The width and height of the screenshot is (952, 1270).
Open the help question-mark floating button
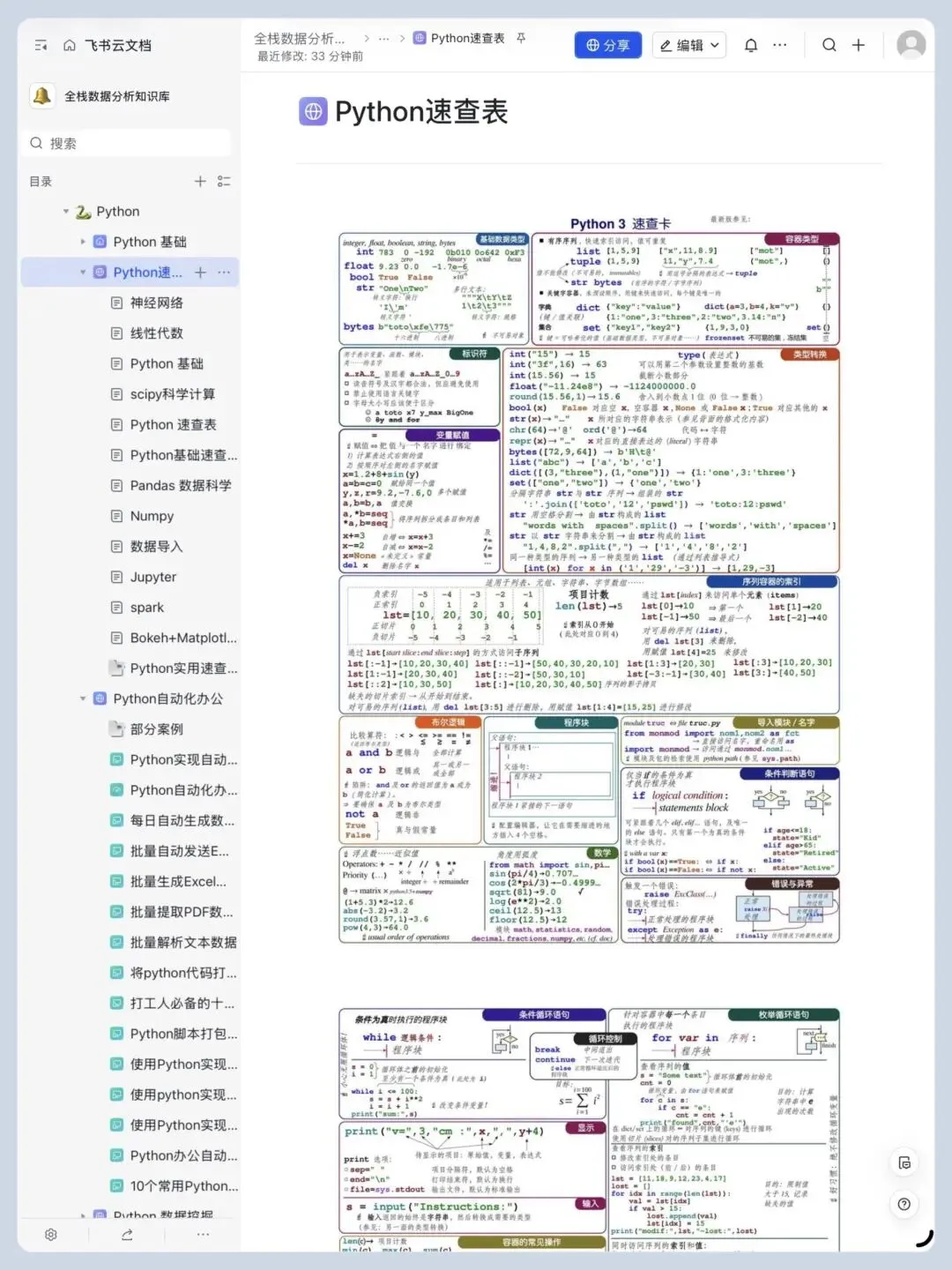[x=904, y=1204]
